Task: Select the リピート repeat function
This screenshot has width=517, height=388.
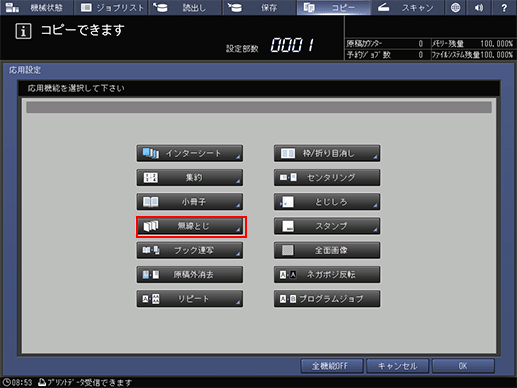Action: (x=189, y=299)
